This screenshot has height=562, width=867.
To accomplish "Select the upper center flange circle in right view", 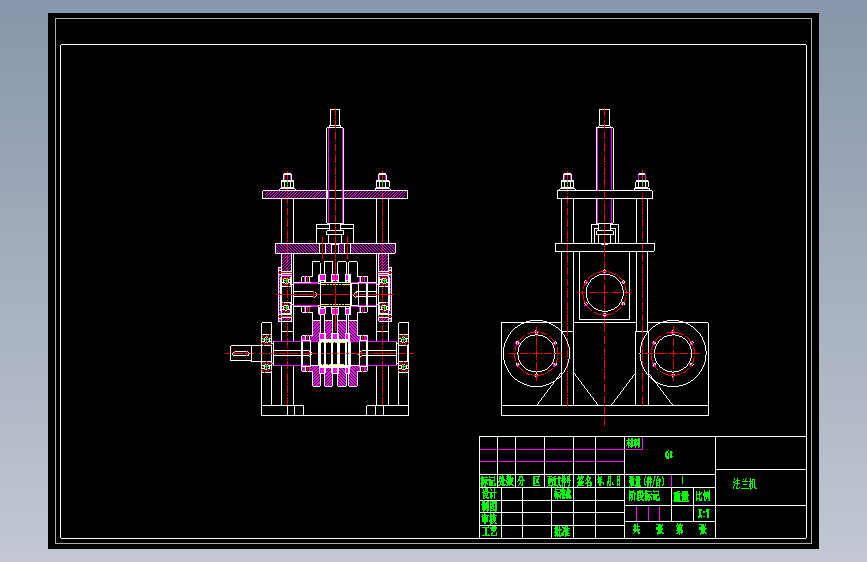I will click(604, 293).
